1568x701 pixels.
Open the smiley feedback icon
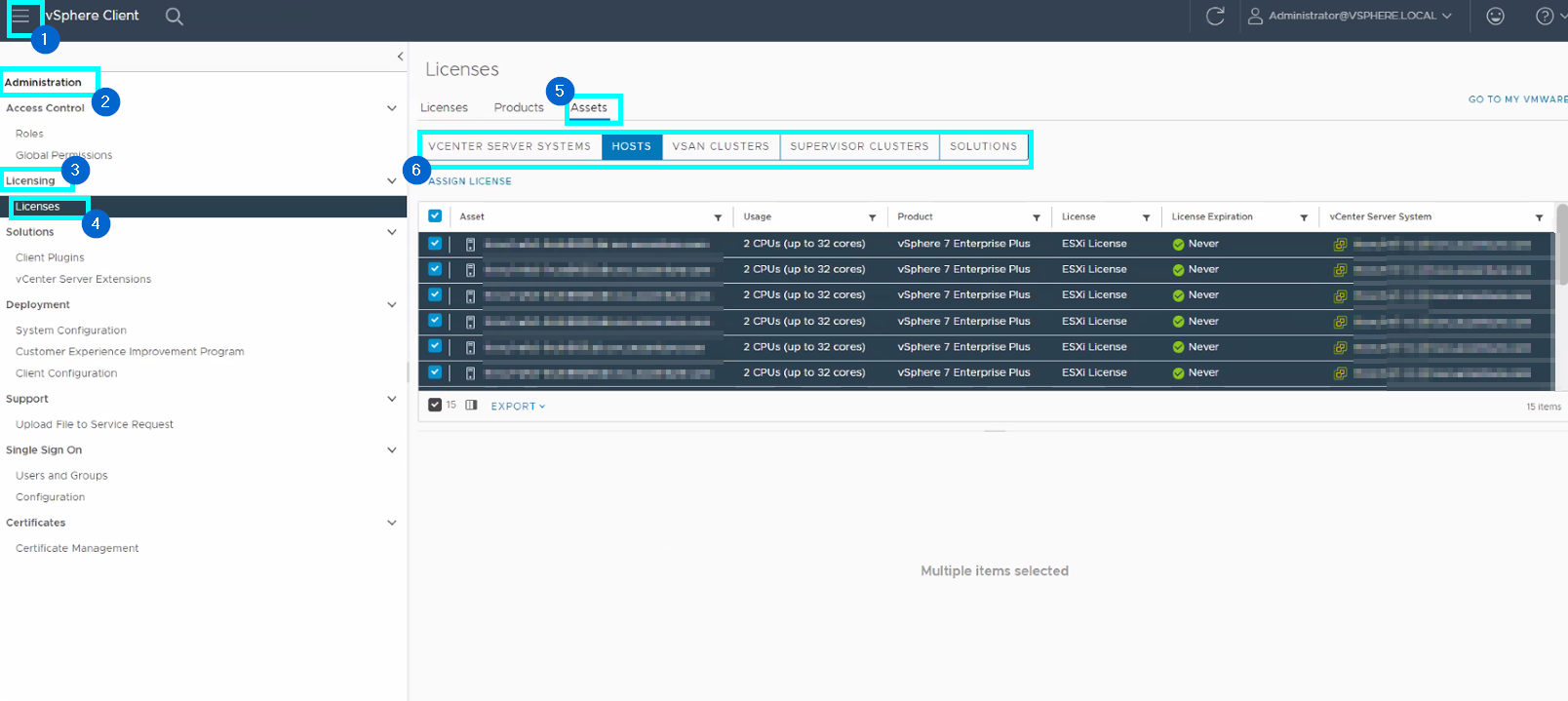coord(1495,17)
